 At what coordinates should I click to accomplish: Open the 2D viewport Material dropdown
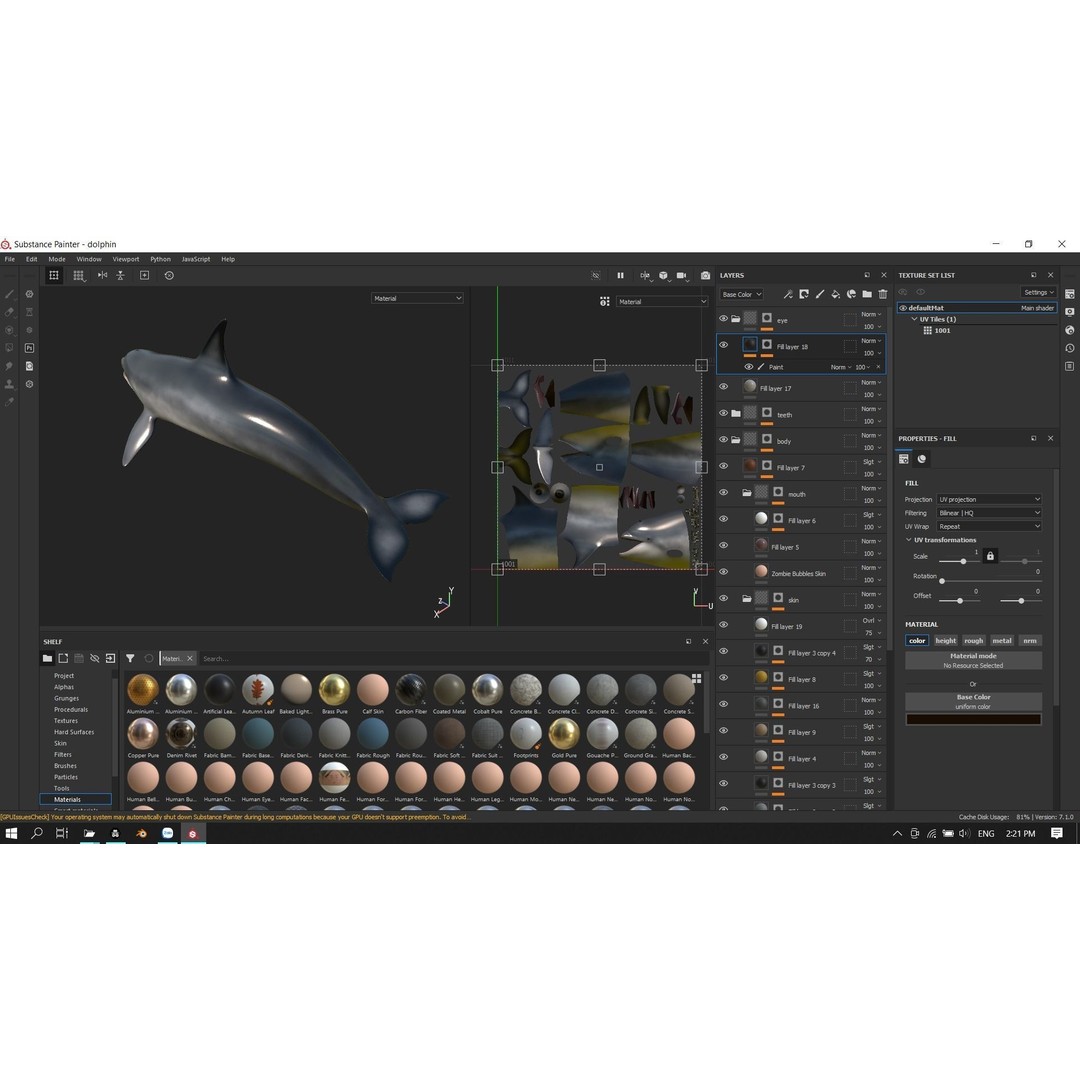pos(662,302)
